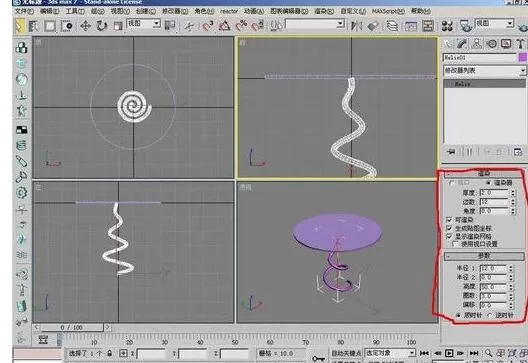
Task: Open the 编辑 menu
Action: 49,11
